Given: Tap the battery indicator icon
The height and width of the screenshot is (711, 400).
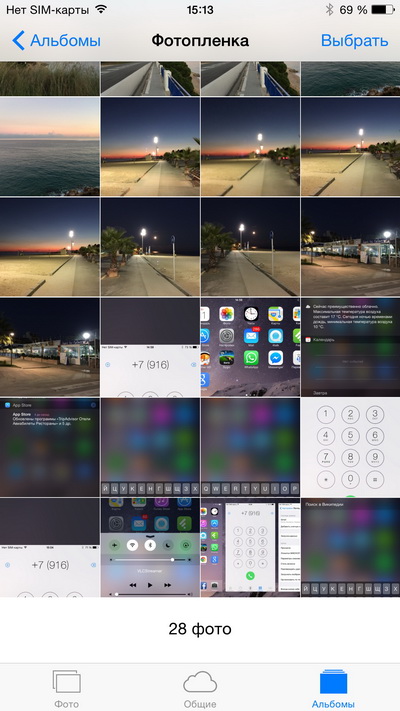Looking at the screenshot, I should pyautogui.click(x=383, y=10).
